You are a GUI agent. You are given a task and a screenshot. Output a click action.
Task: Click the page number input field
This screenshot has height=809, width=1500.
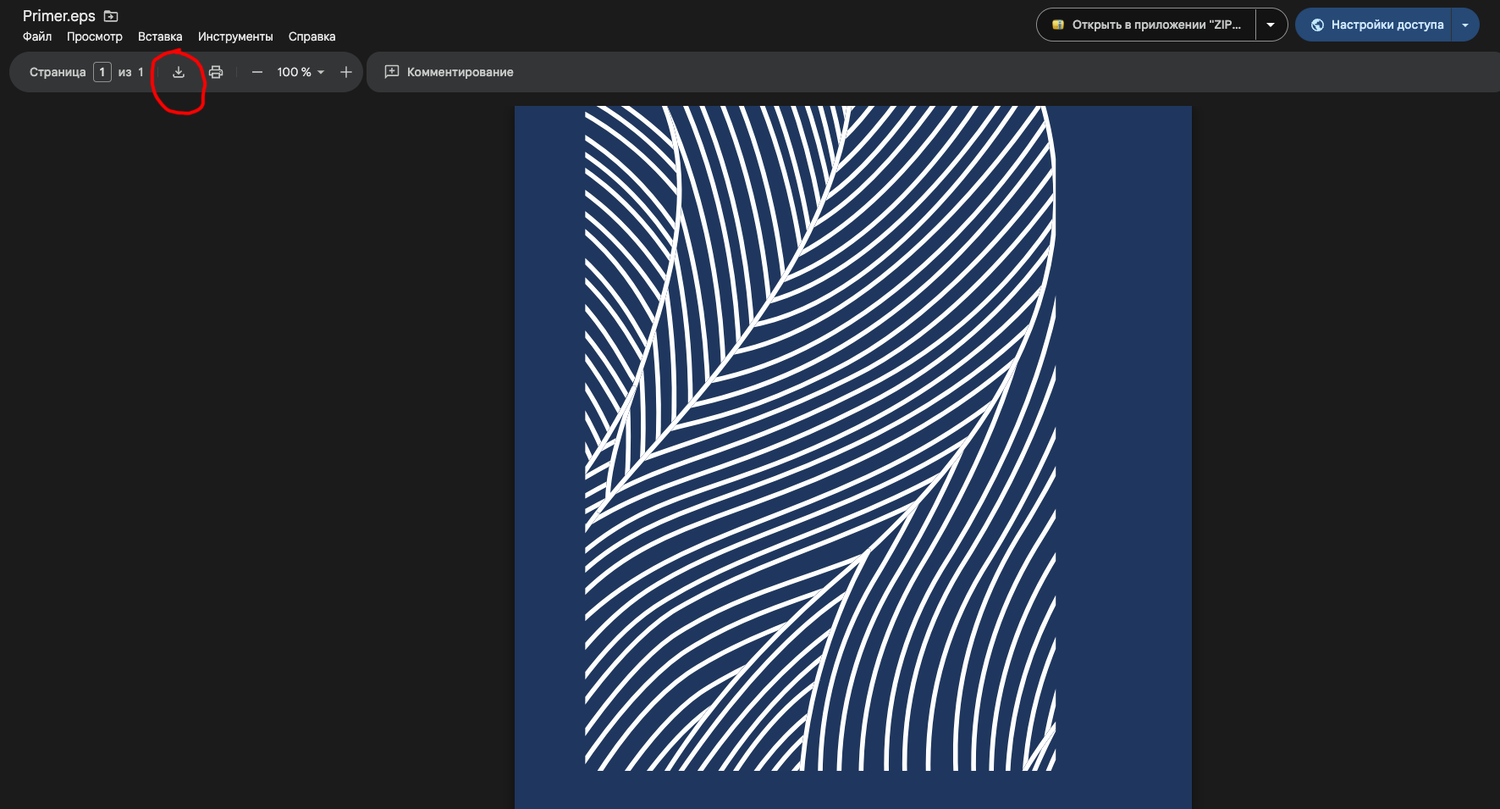point(101,71)
